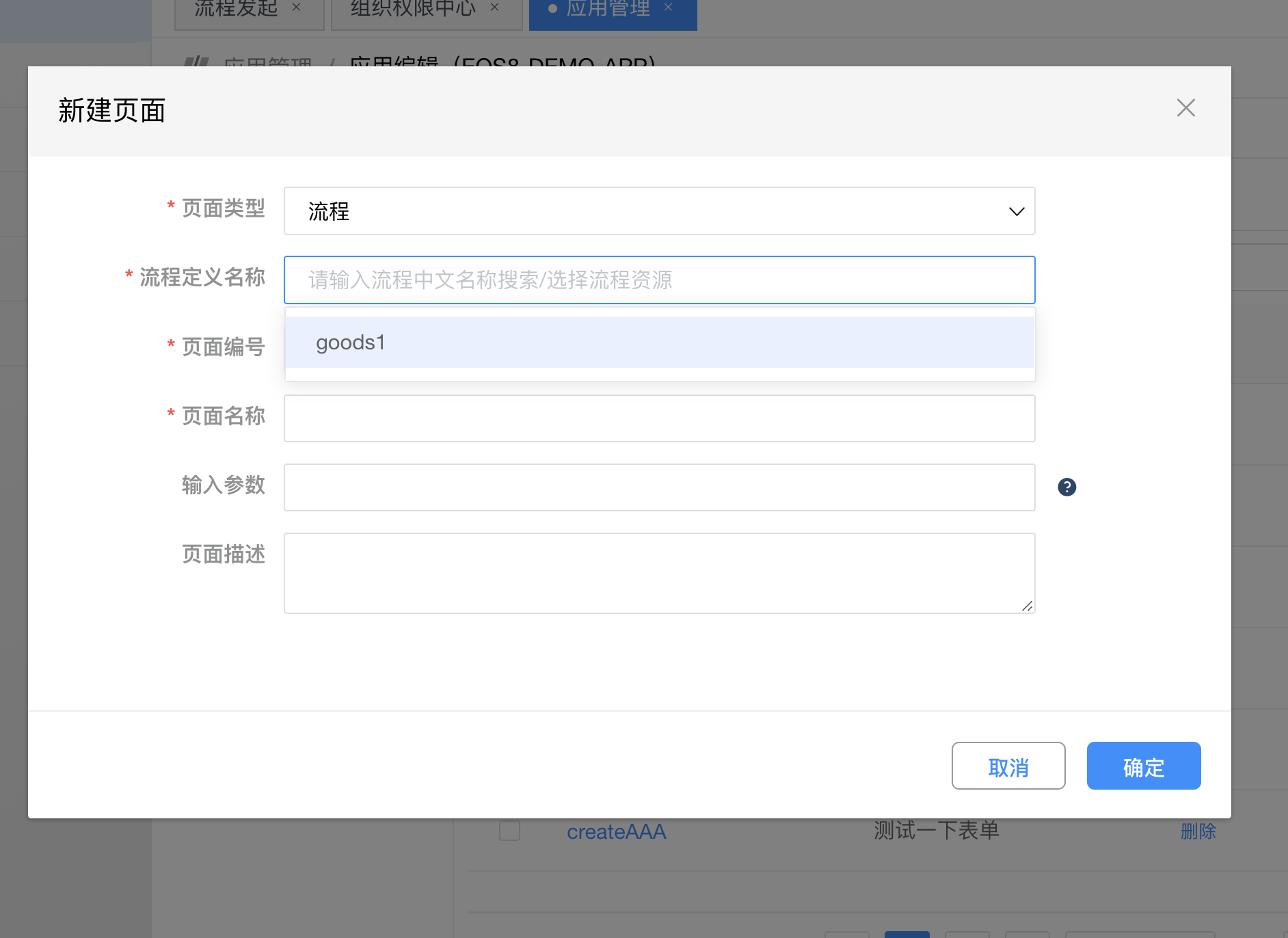Click the help icon beside 输入参数
Screen dimensions: 1288x938
point(1066,487)
